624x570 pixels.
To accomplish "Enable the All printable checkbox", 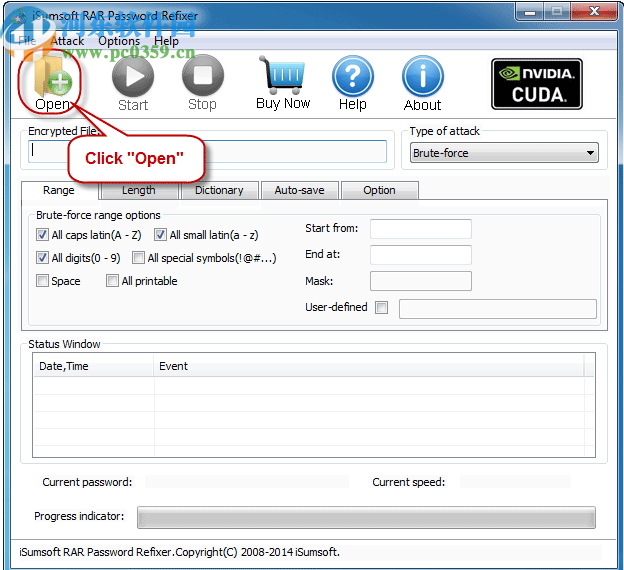I will [112, 281].
